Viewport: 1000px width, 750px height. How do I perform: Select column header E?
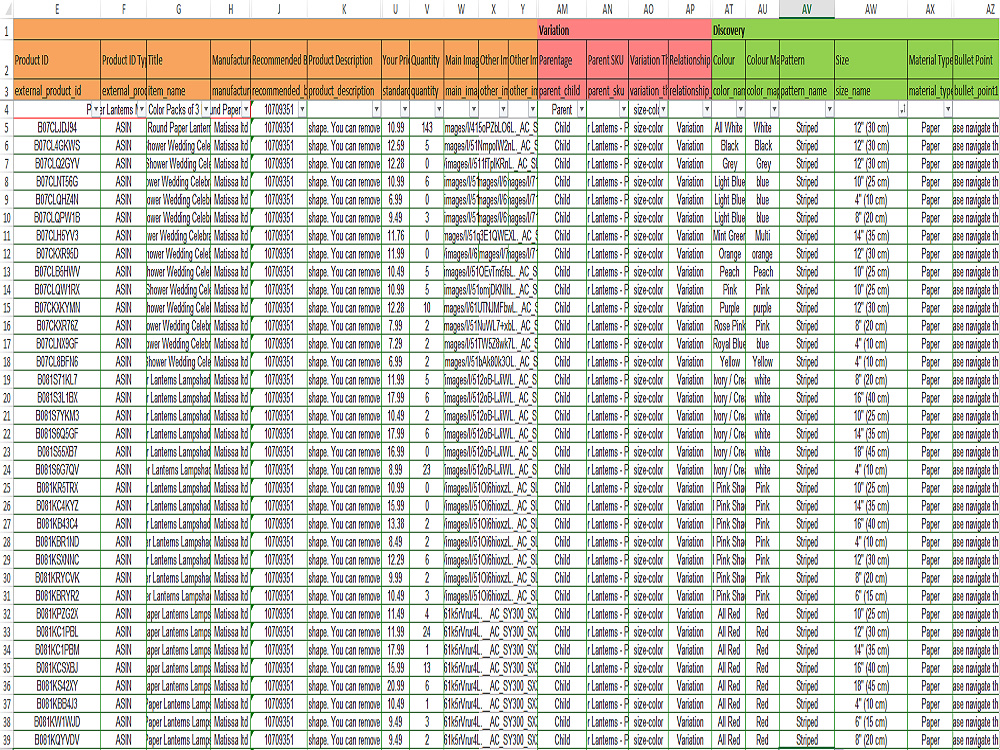(x=57, y=9)
